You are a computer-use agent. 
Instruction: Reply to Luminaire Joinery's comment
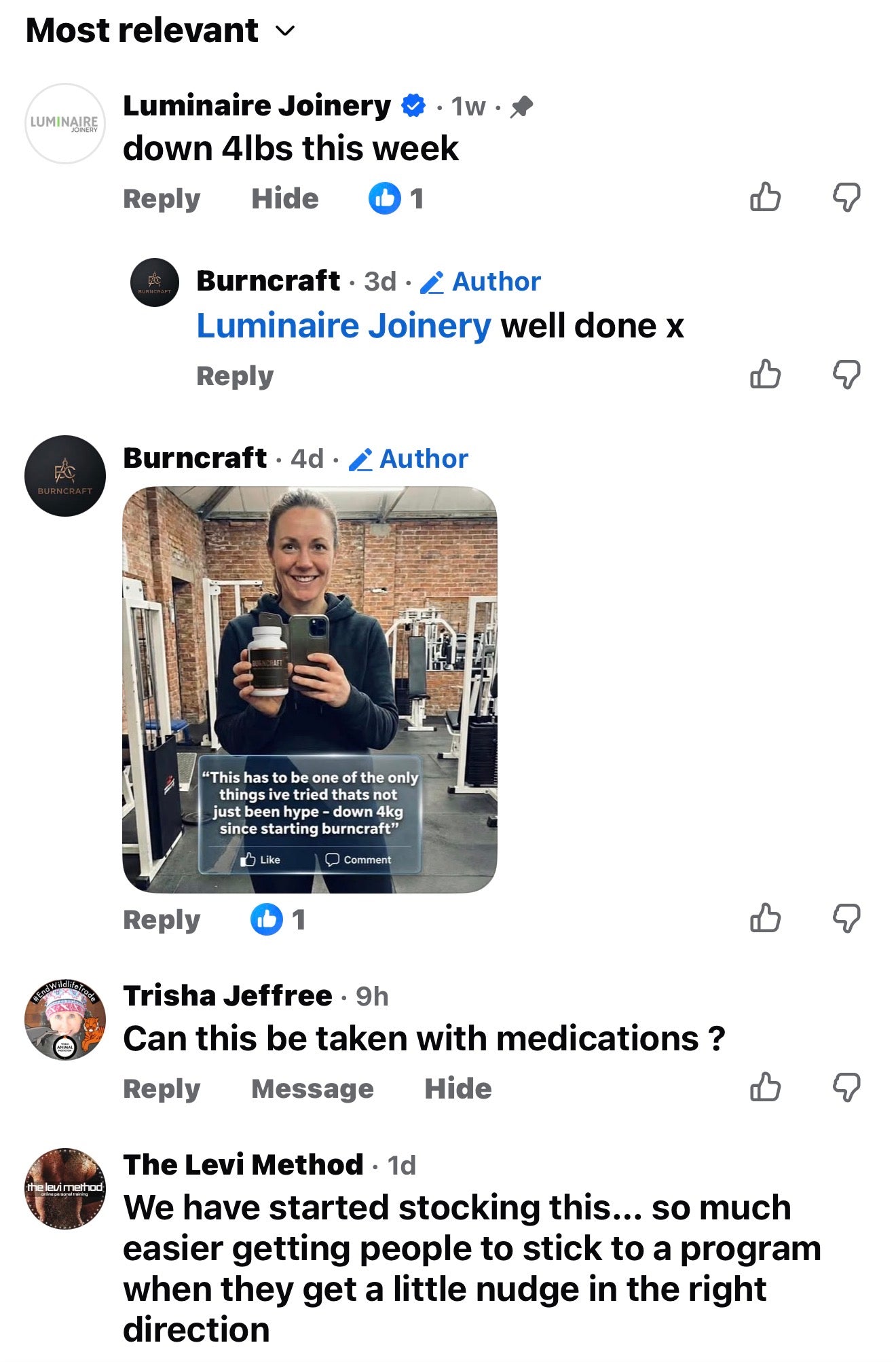pos(162,199)
